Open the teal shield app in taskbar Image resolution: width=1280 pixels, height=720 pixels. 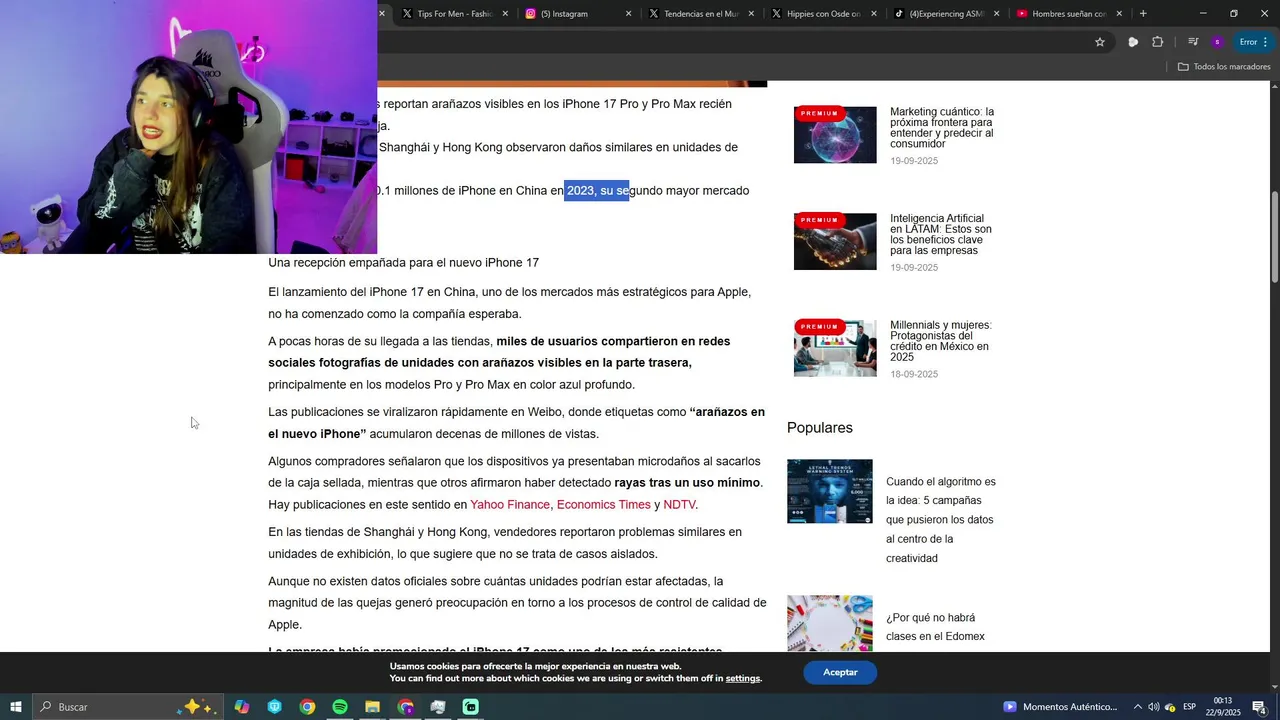(x=275, y=707)
